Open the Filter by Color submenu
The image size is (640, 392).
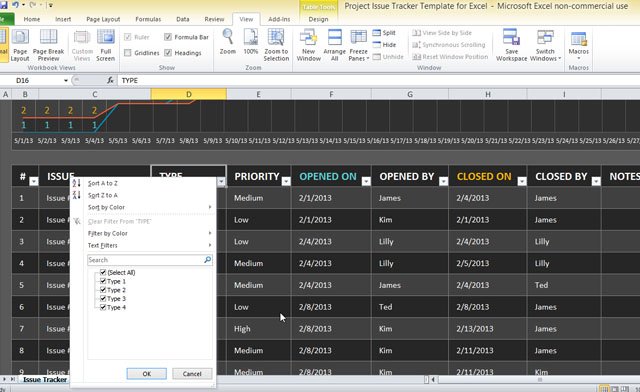point(143,233)
